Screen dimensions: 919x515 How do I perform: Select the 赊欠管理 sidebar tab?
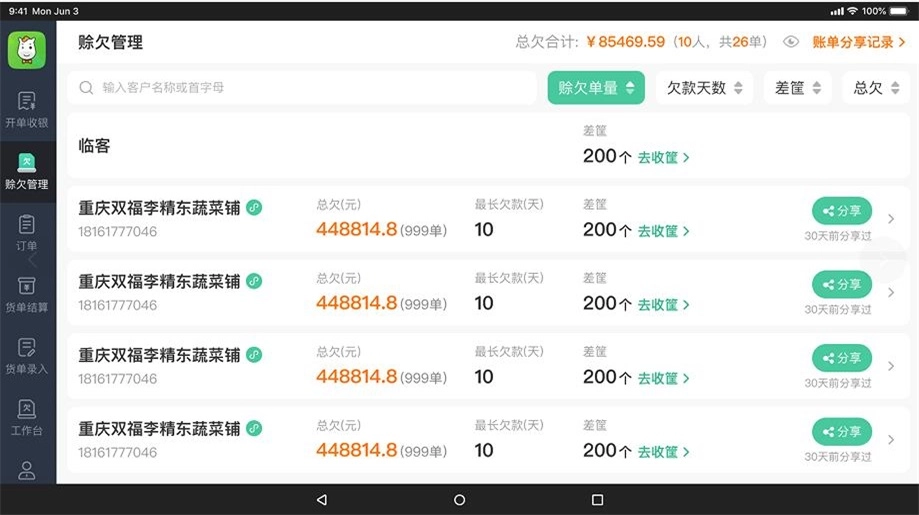(x=27, y=171)
